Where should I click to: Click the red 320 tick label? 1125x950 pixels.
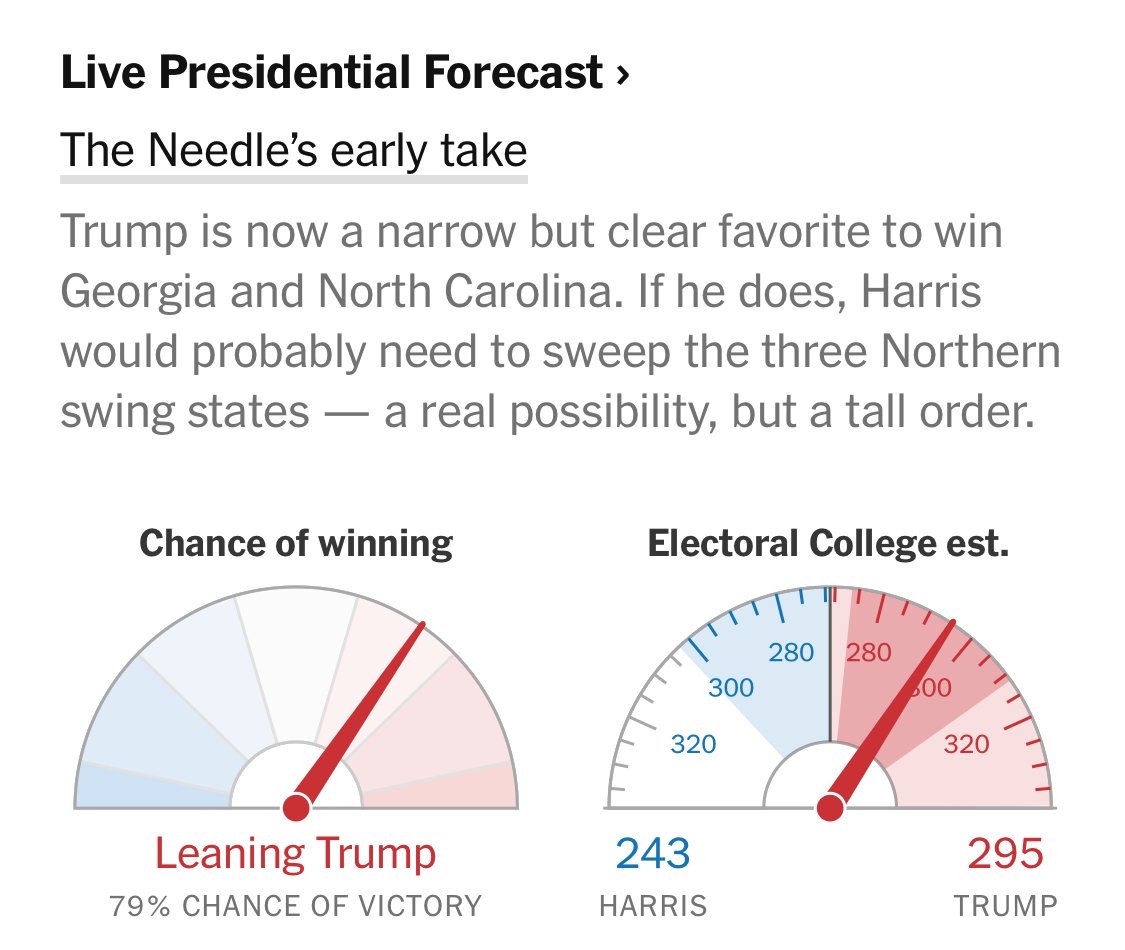tap(966, 744)
